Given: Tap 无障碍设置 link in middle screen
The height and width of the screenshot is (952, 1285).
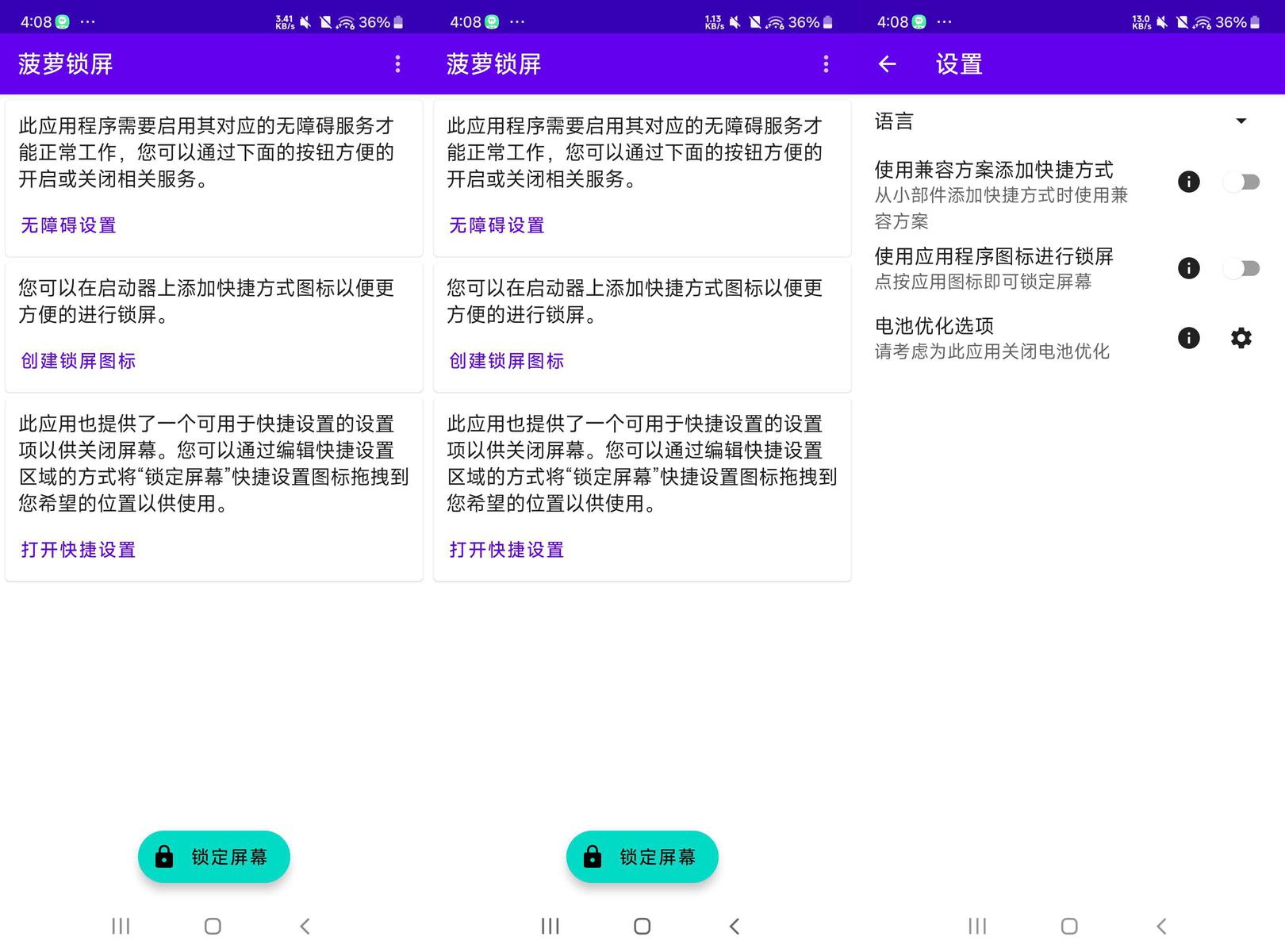Looking at the screenshot, I should (x=497, y=225).
